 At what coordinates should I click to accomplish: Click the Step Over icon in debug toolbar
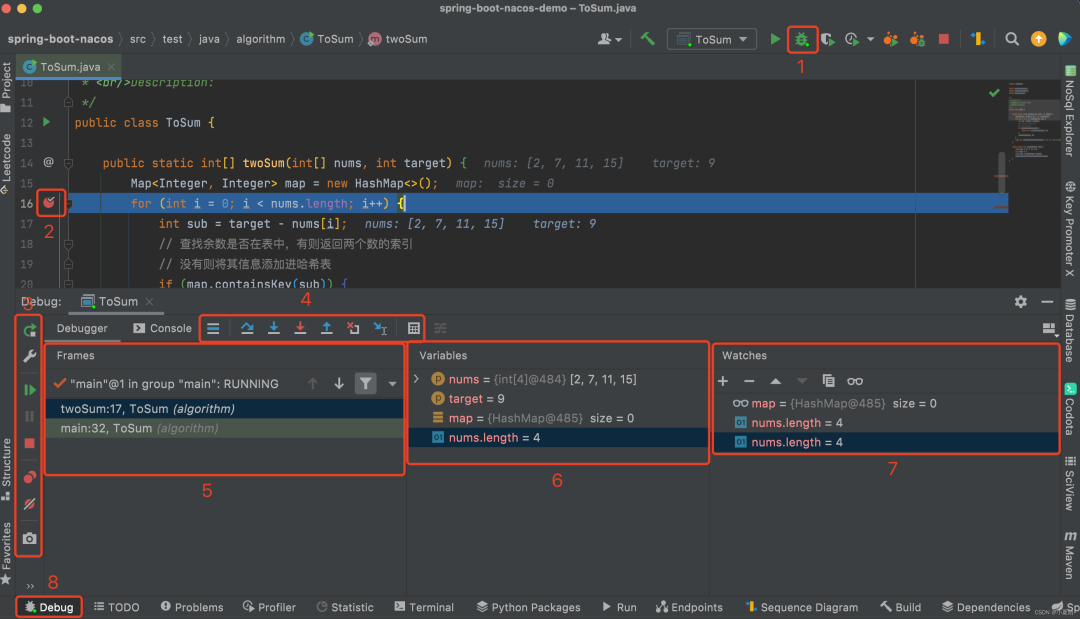[x=248, y=328]
